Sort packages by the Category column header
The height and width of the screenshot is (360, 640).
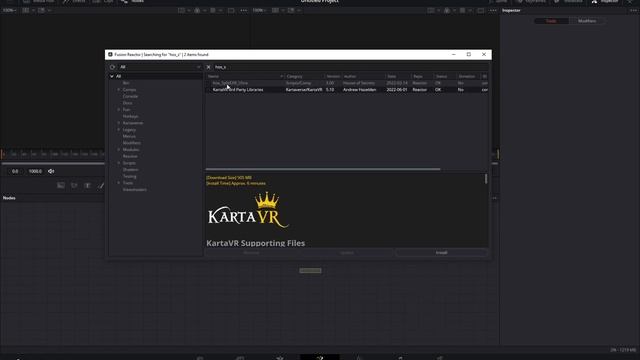(x=304, y=76)
